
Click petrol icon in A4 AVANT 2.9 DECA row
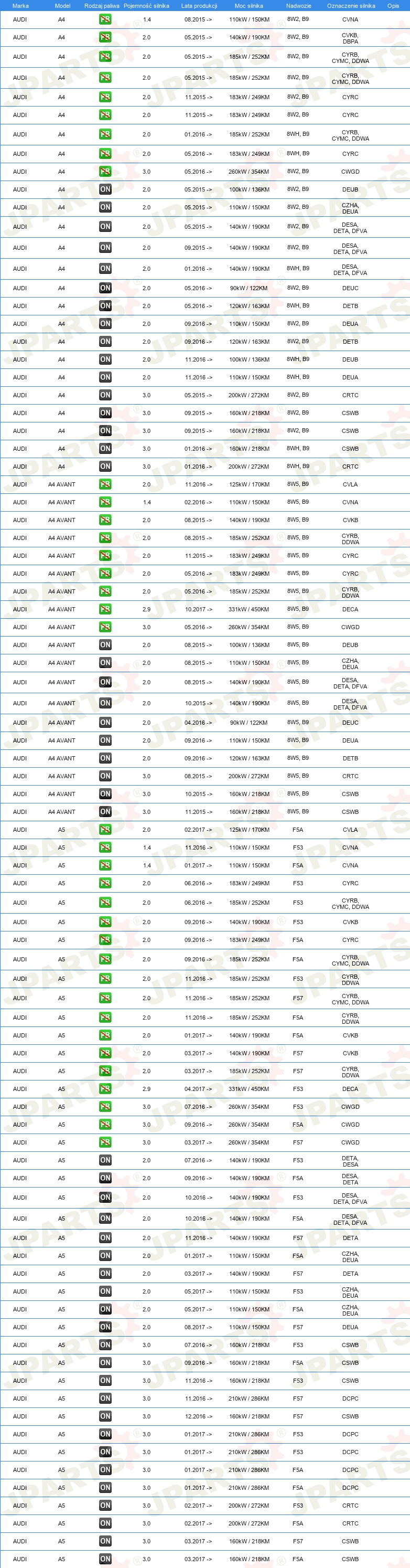click(x=105, y=609)
